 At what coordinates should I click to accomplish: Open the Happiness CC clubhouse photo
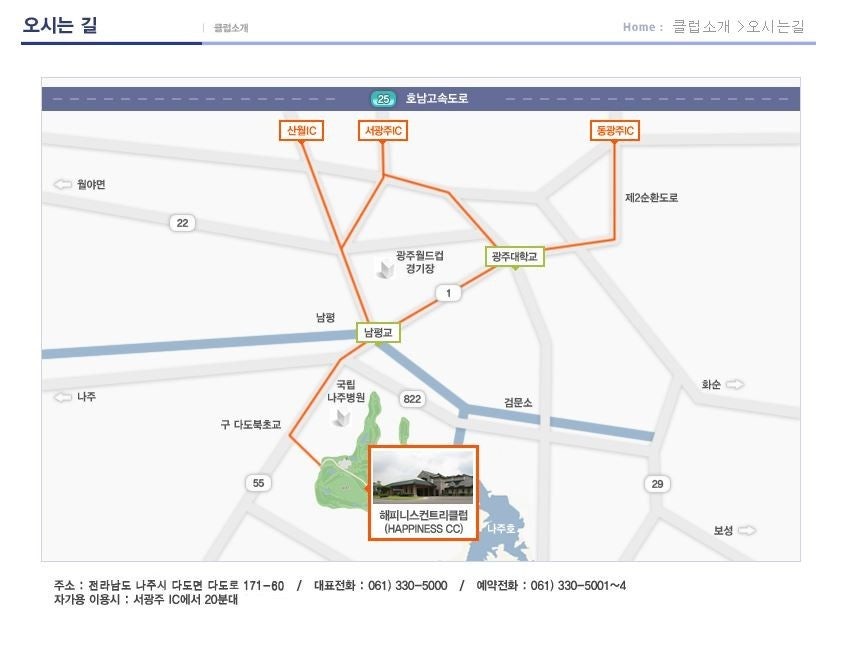point(423,477)
